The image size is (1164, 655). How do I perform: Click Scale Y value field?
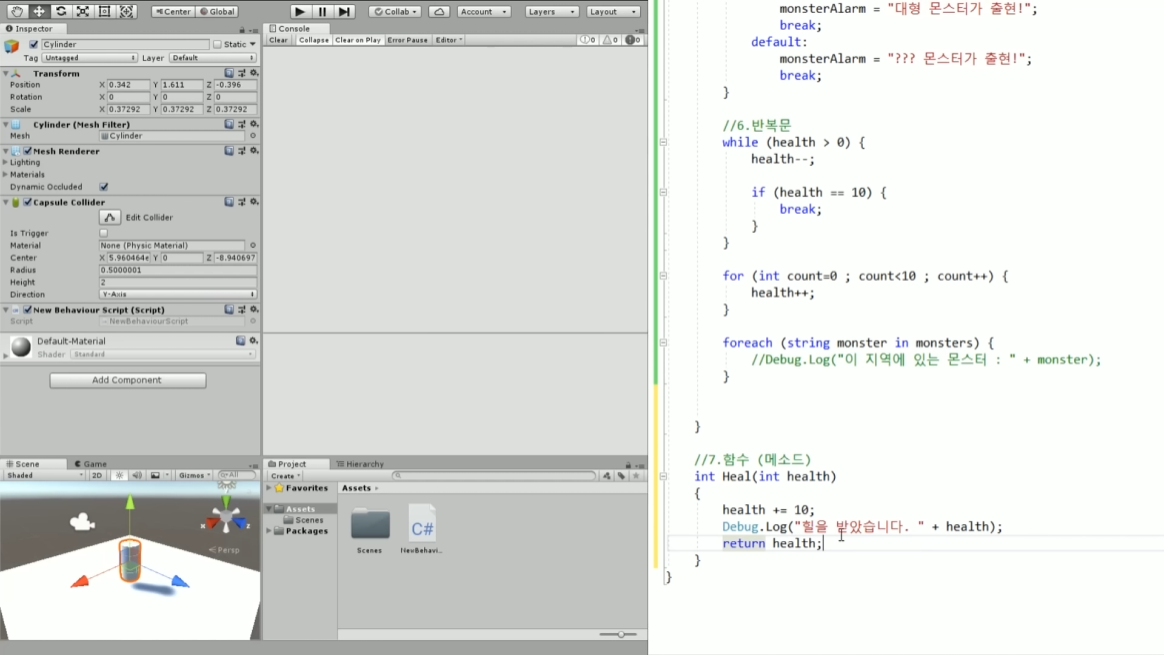click(x=182, y=109)
